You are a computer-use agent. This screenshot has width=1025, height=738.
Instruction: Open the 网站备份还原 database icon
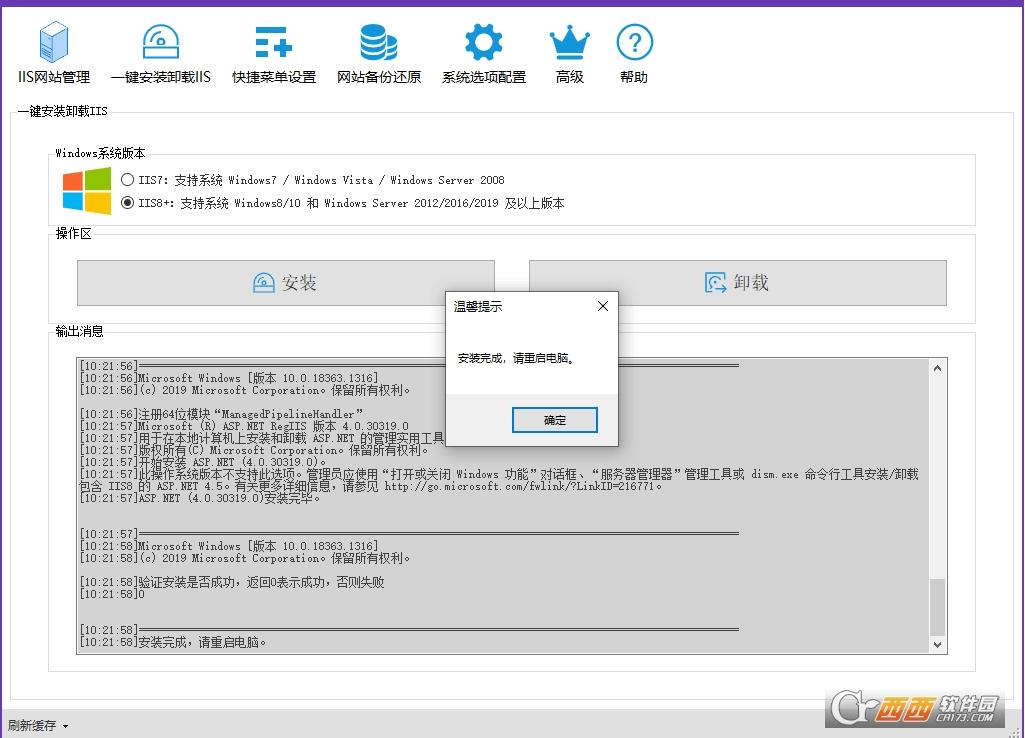click(x=378, y=42)
